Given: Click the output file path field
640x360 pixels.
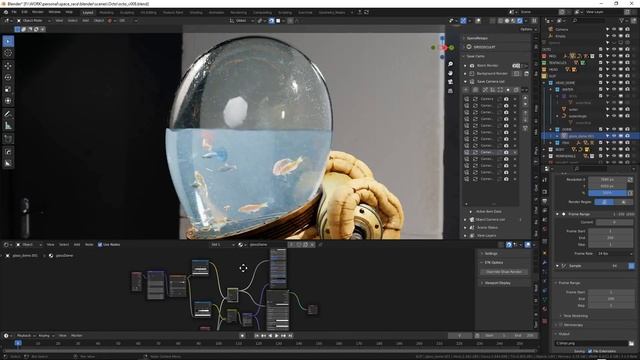Looking at the screenshot, I should point(591,343).
